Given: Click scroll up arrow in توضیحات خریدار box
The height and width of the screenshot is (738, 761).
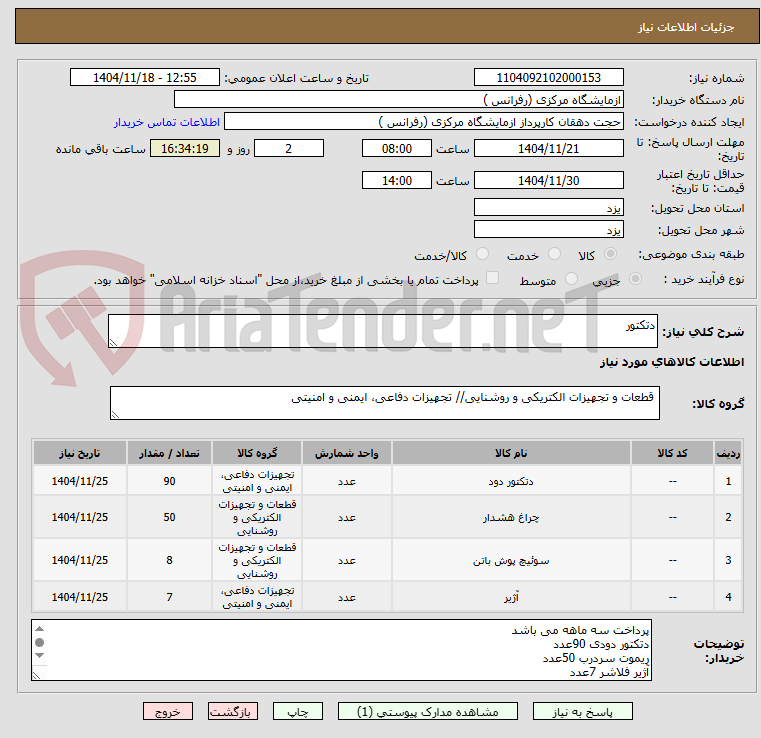Looking at the screenshot, I should [x=40, y=629].
